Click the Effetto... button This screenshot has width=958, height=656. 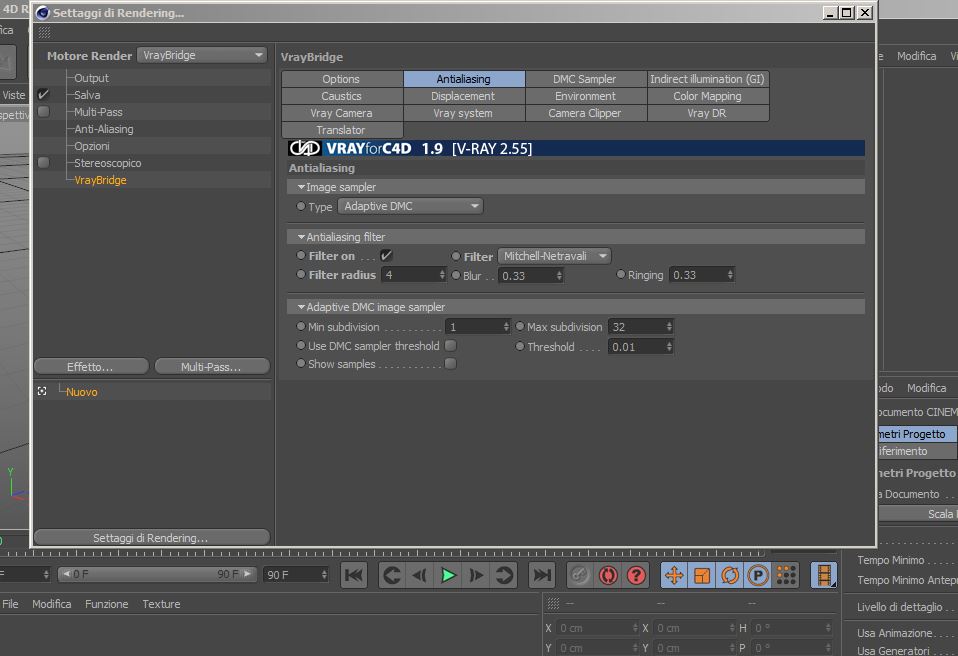[91, 366]
